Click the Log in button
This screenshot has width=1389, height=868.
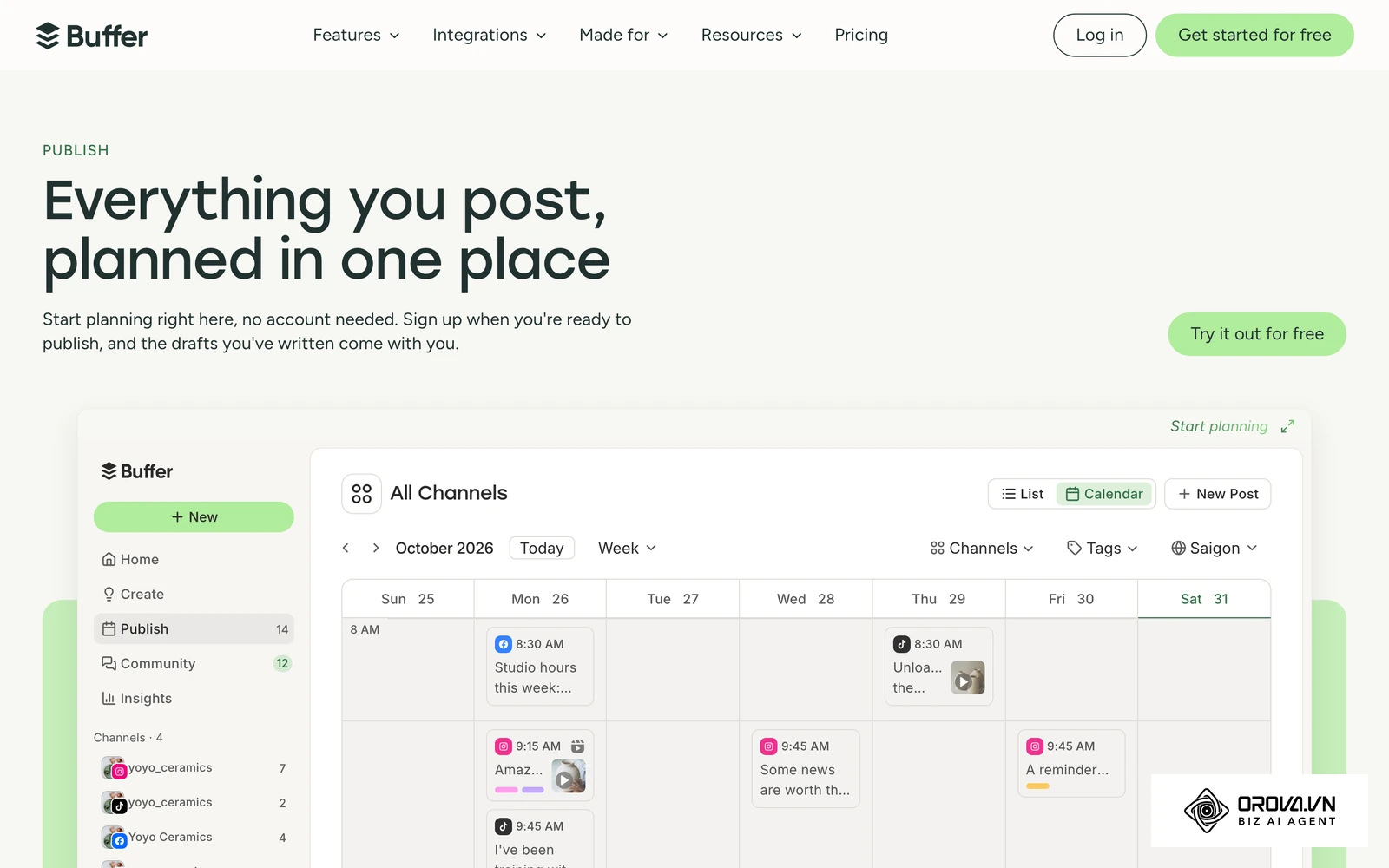(x=1100, y=35)
